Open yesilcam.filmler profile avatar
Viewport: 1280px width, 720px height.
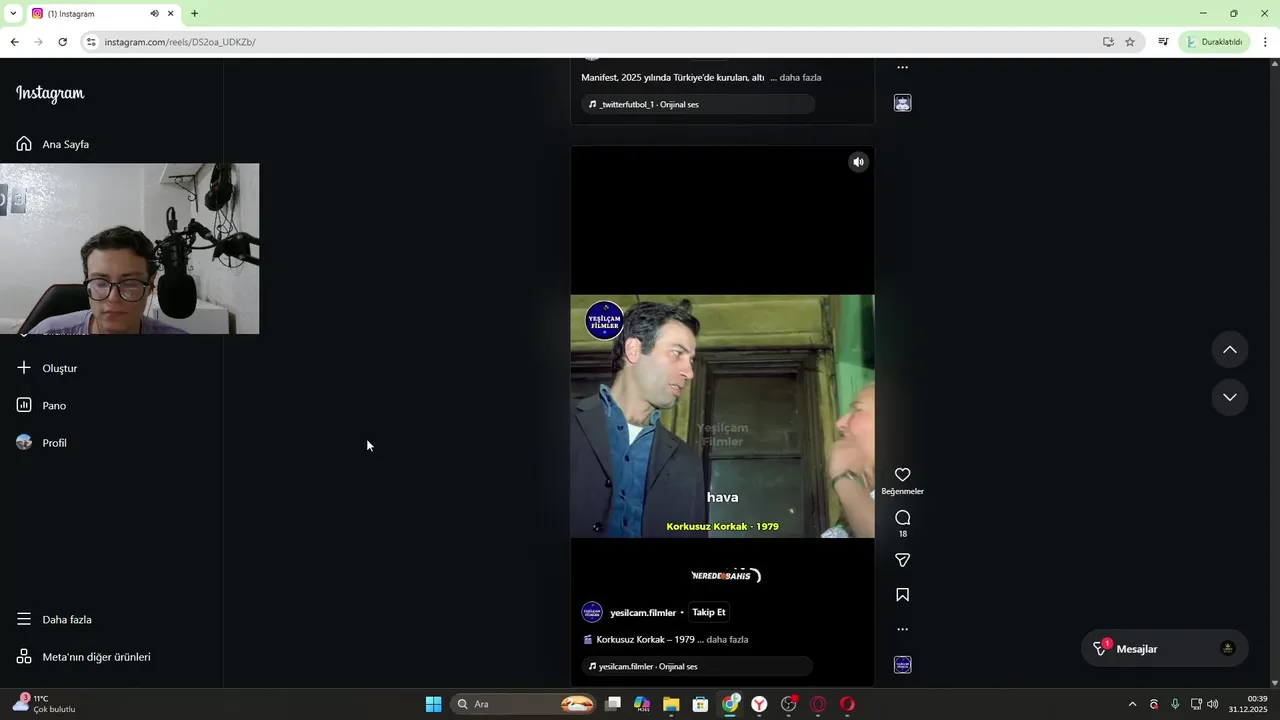(x=592, y=612)
